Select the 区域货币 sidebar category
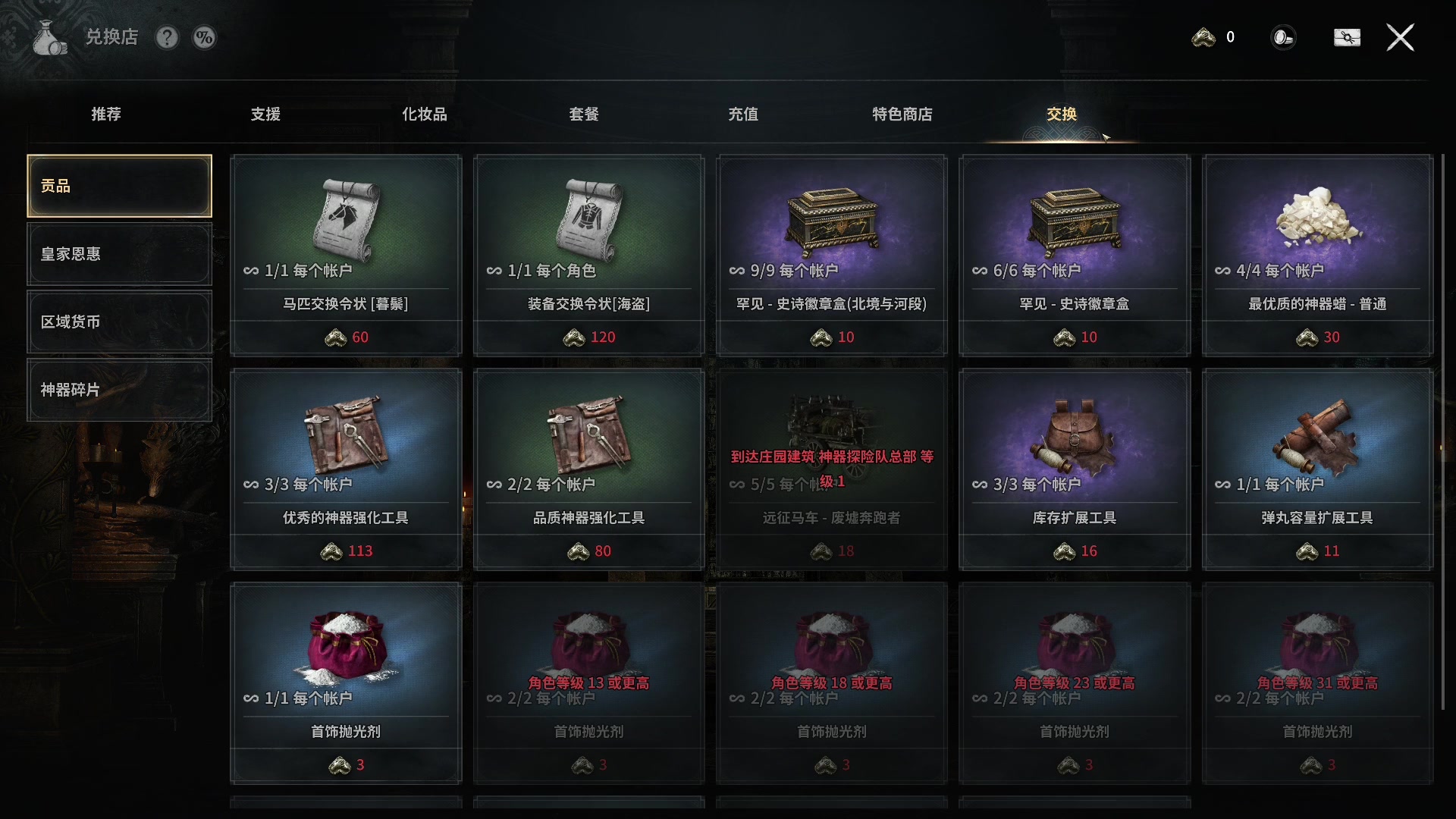The width and height of the screenshot is (1456, 819). (x=119, y=322)
